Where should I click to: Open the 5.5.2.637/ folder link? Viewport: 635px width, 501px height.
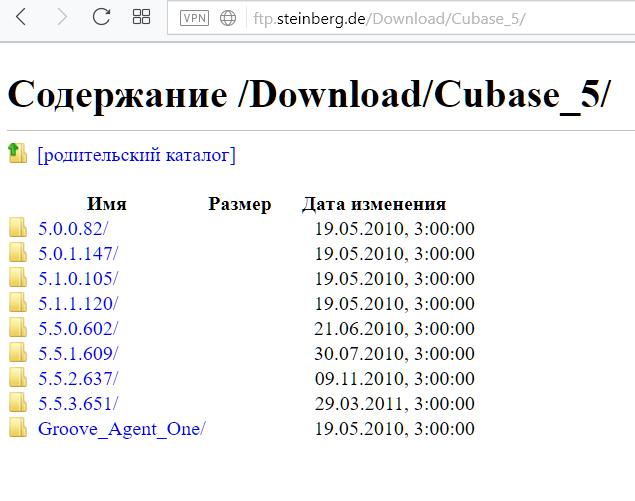point(78,379)
